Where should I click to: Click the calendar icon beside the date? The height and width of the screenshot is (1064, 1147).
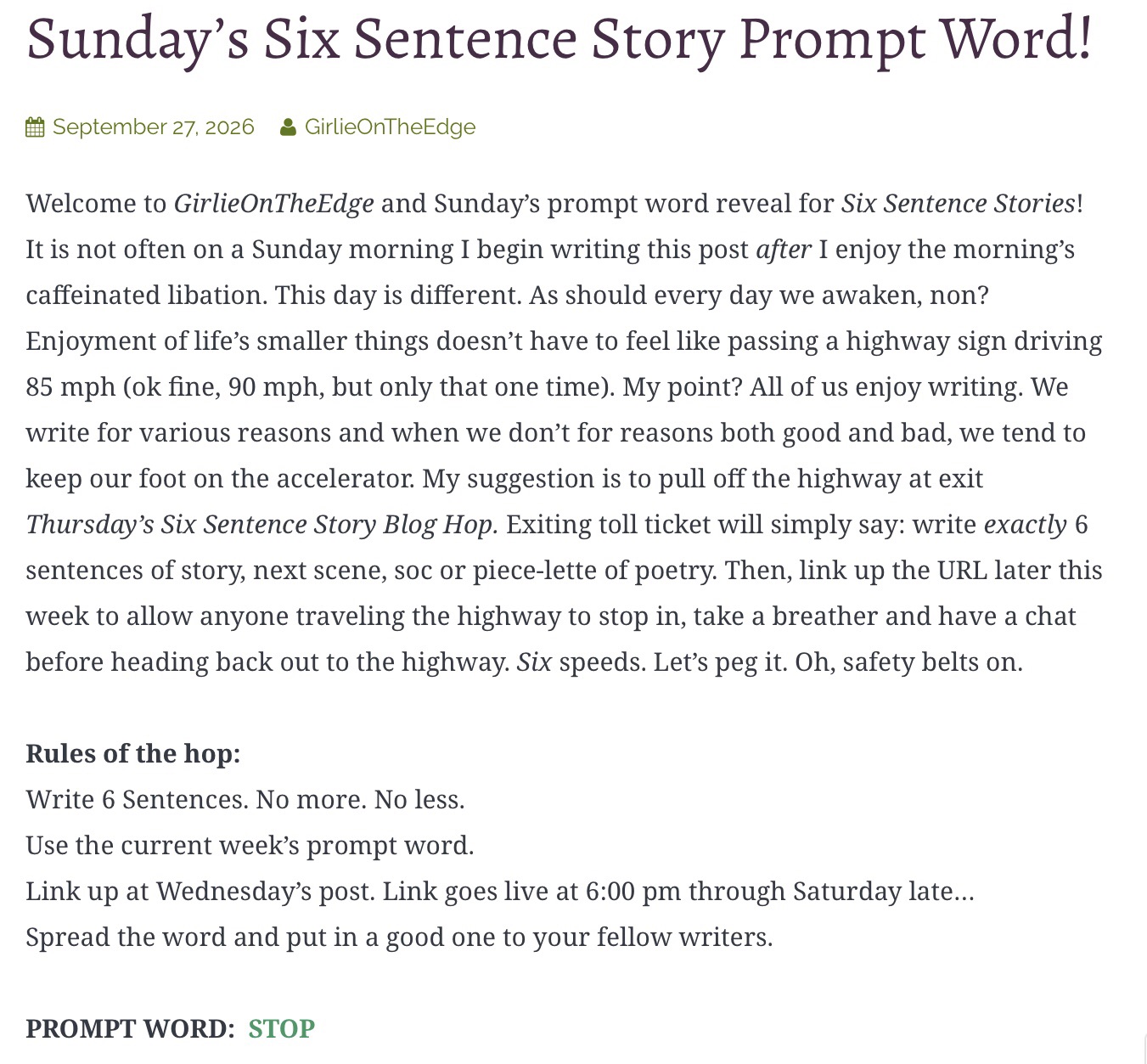(x=35, y=127)
